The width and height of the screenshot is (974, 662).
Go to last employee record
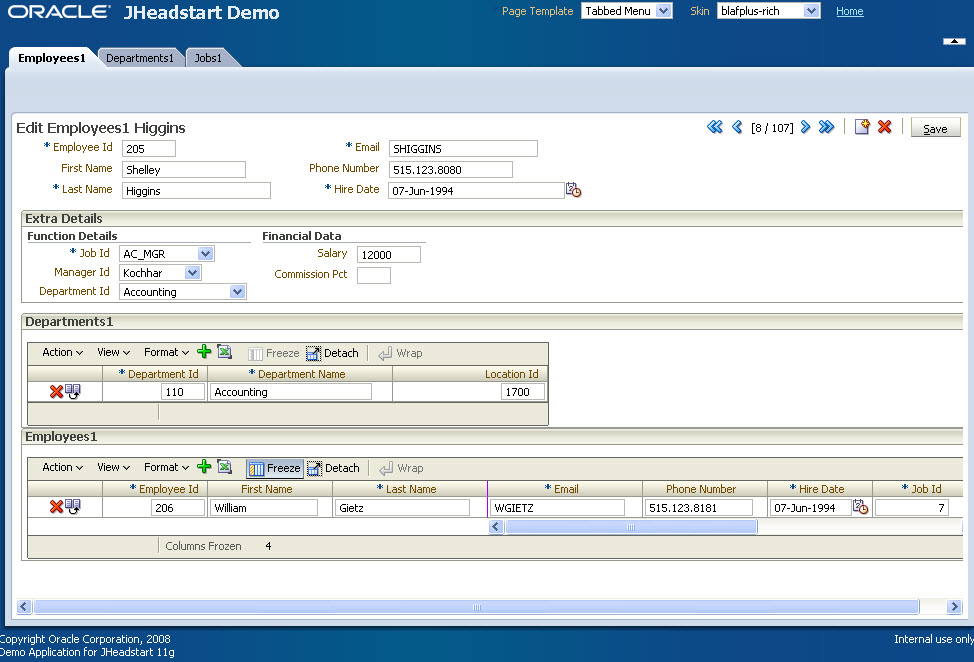click(x=826, y=127)
